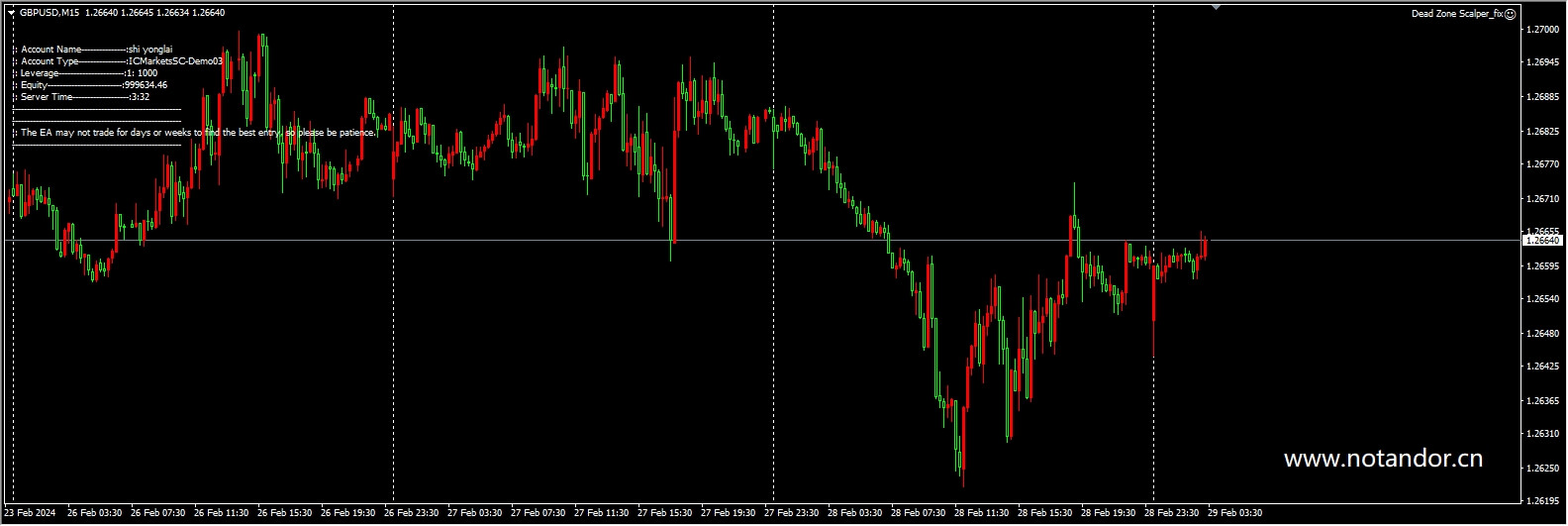This screenshot has width=1568, height=526.
Task: Click the 28 Feb 19:30 time label
Action: (x=1109, y=513)
